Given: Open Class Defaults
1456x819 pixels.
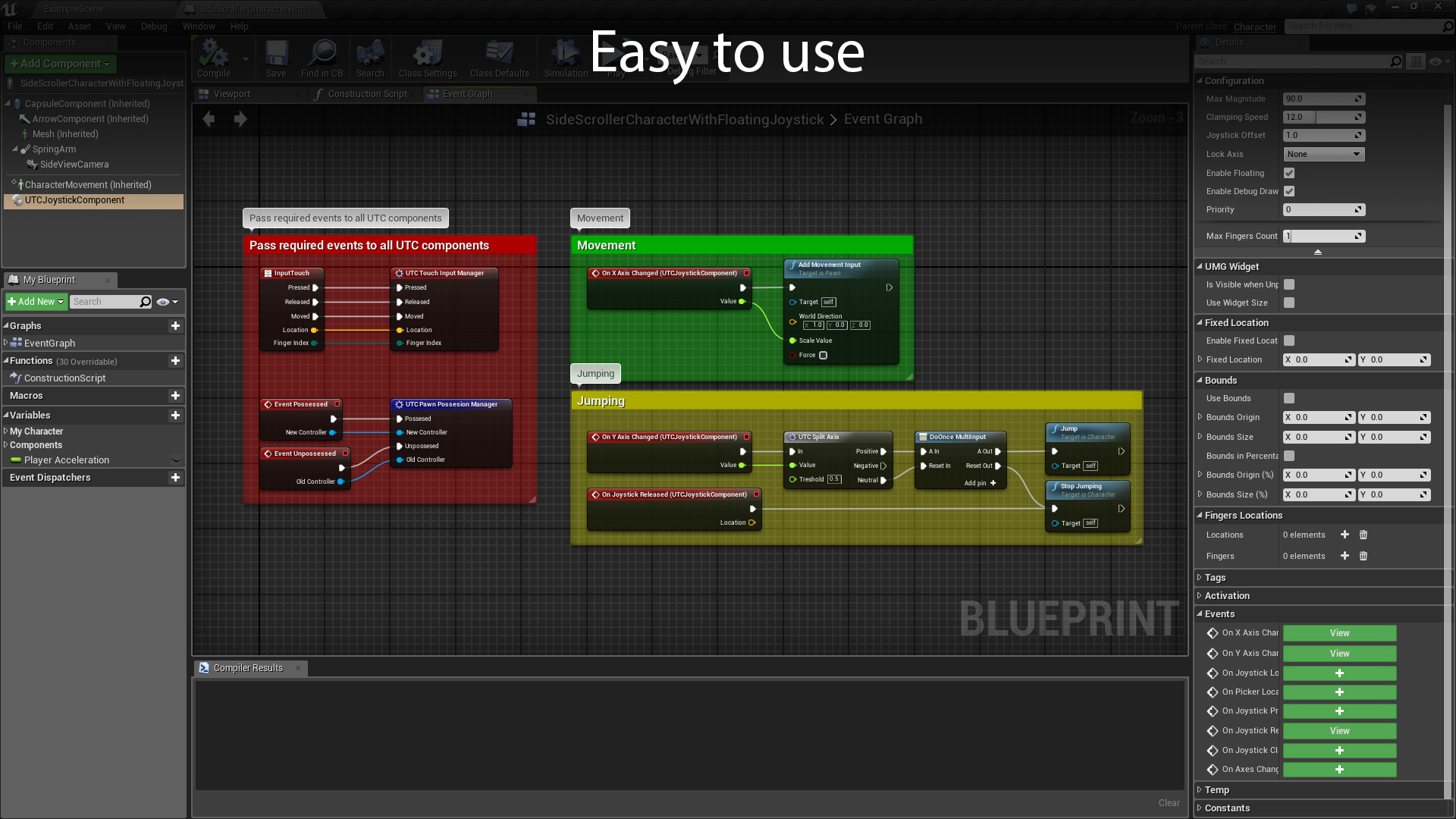Looking at the screenshot, I should 499,58.
